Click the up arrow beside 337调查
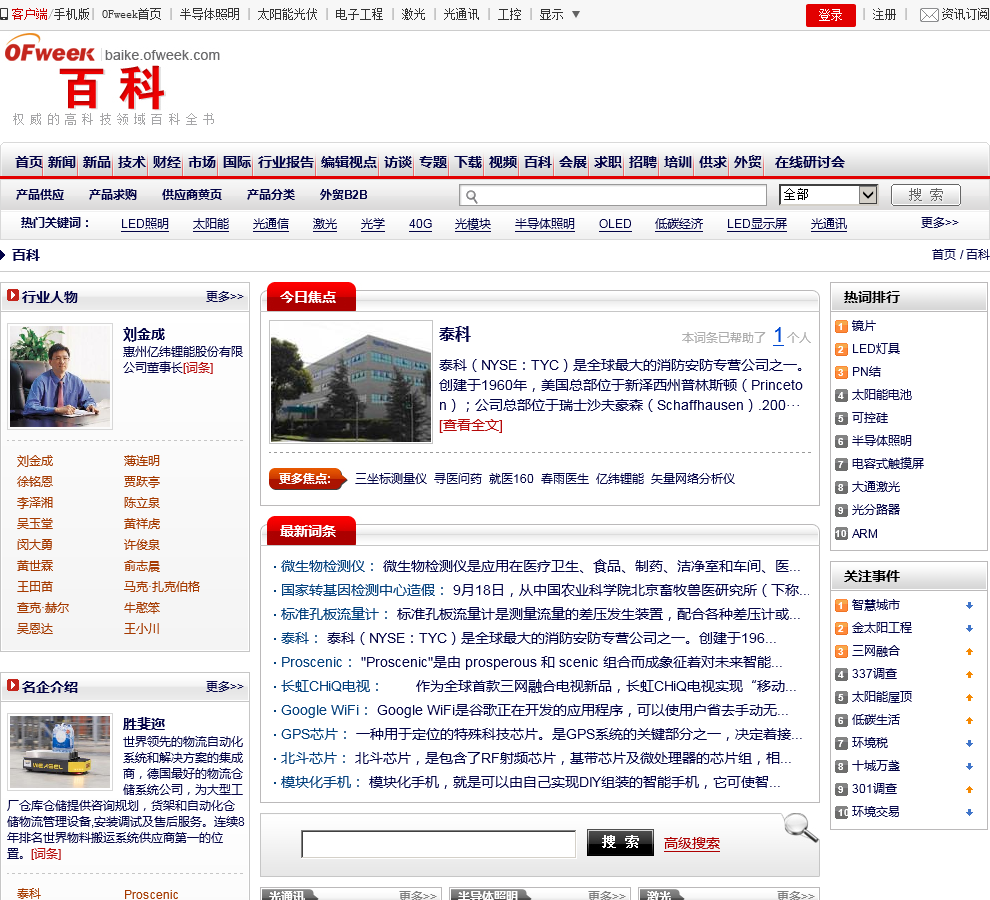990x900 pixels. pyautogui.click(x=969, y=675)
